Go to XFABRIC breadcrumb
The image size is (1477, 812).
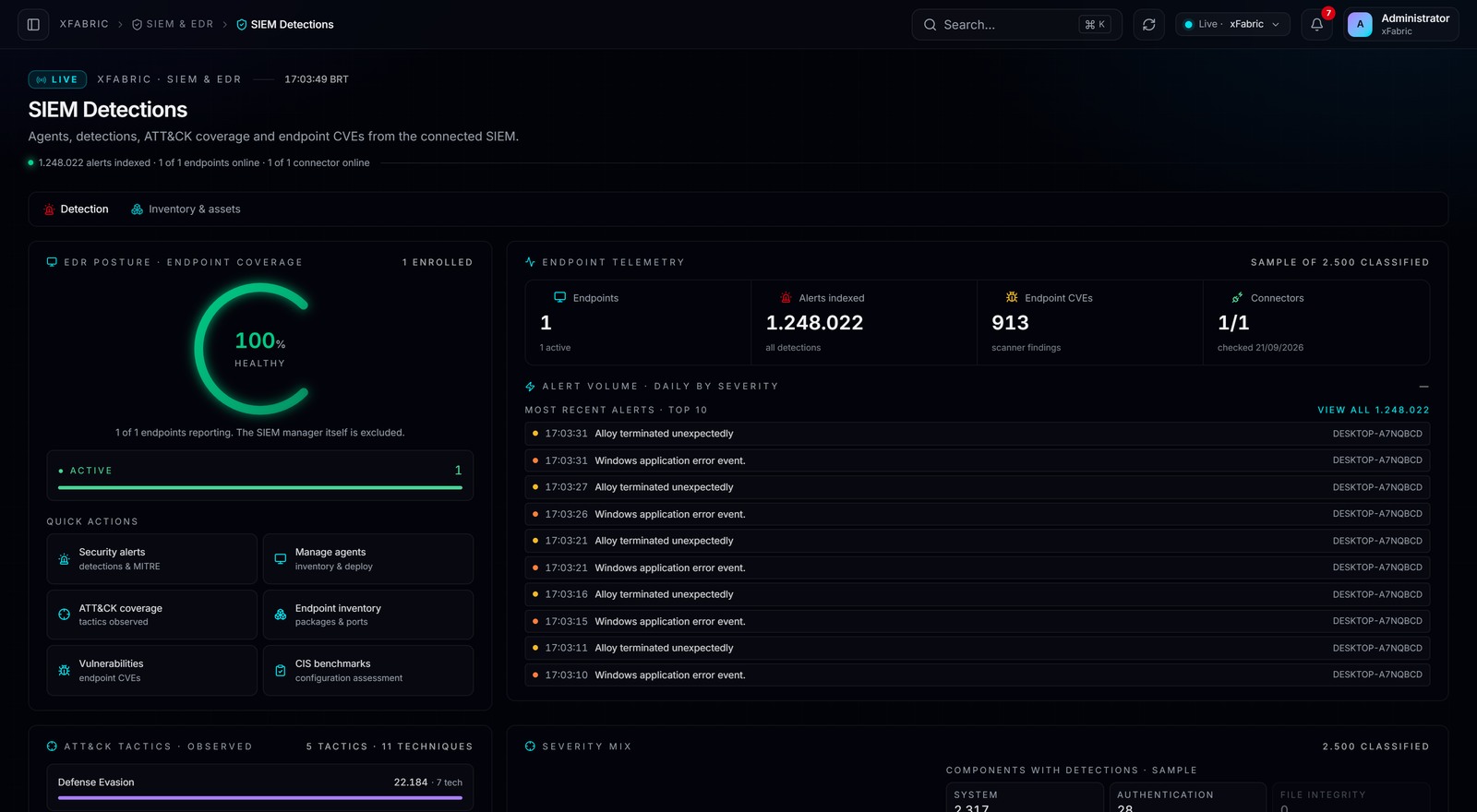click(84, 24)
